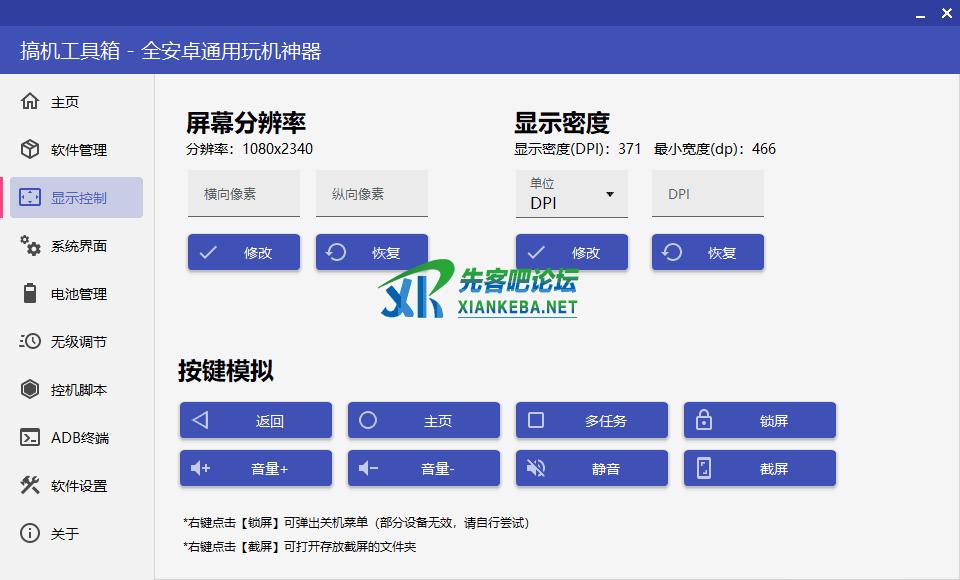Image resolution: width=960 pixels, height=580 pixels.
Task: Click the 截屏 screenshot button
Action: click(760, 469)
